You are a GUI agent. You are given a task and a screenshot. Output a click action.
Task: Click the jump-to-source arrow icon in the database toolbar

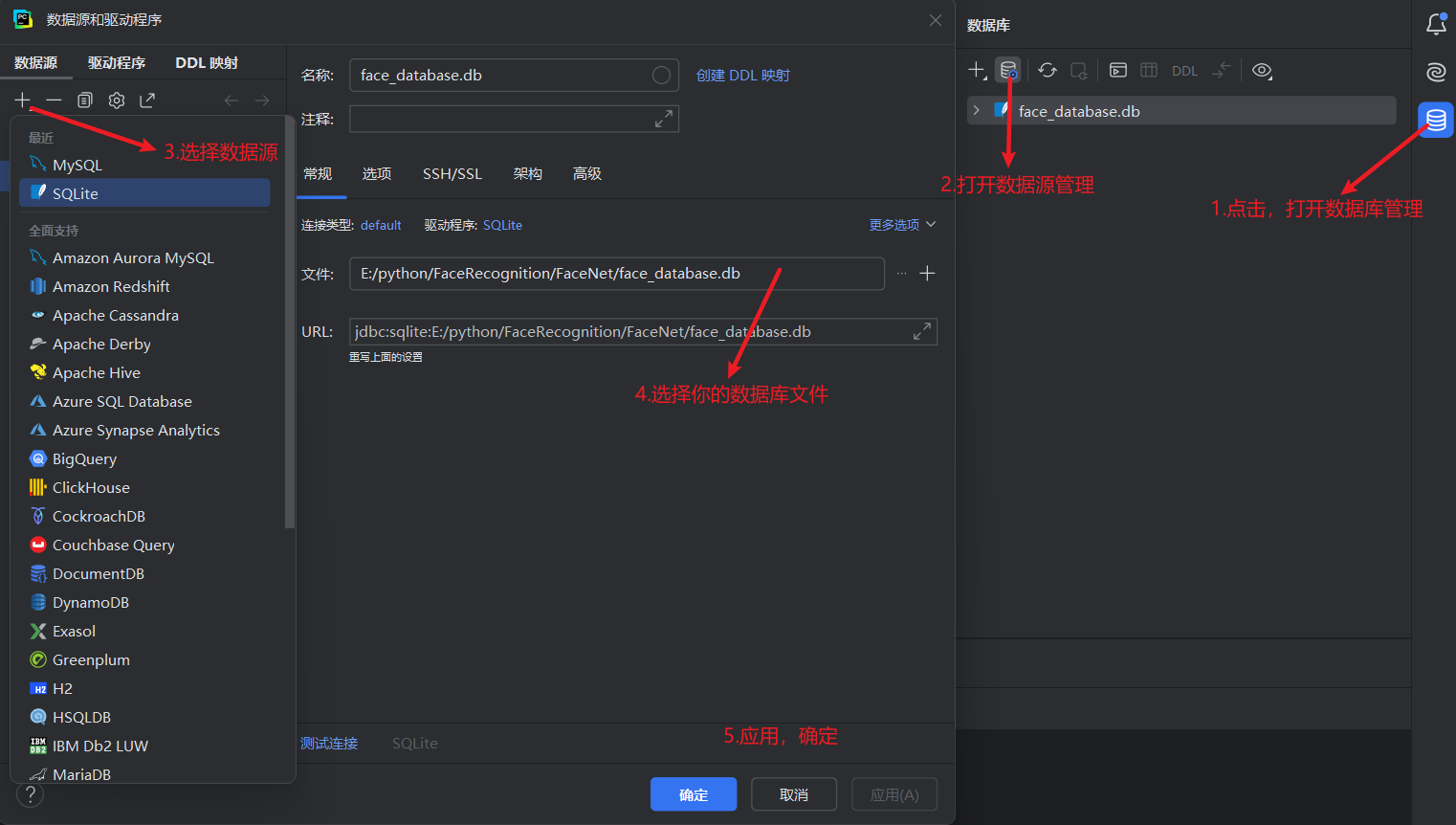(1222, 70)
